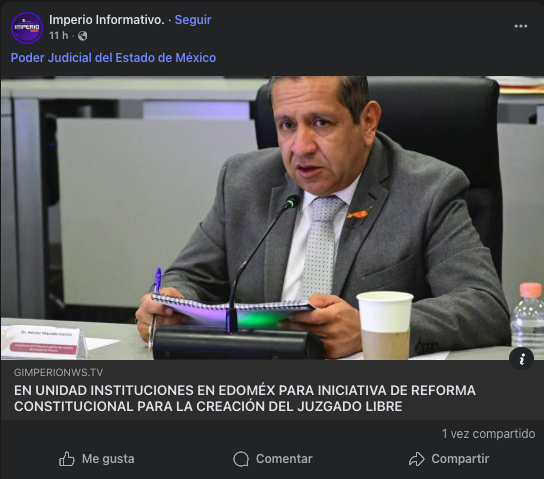Screen dimensions: 544x479
Task: Open the three-dots post options menu
Action: 520,26
